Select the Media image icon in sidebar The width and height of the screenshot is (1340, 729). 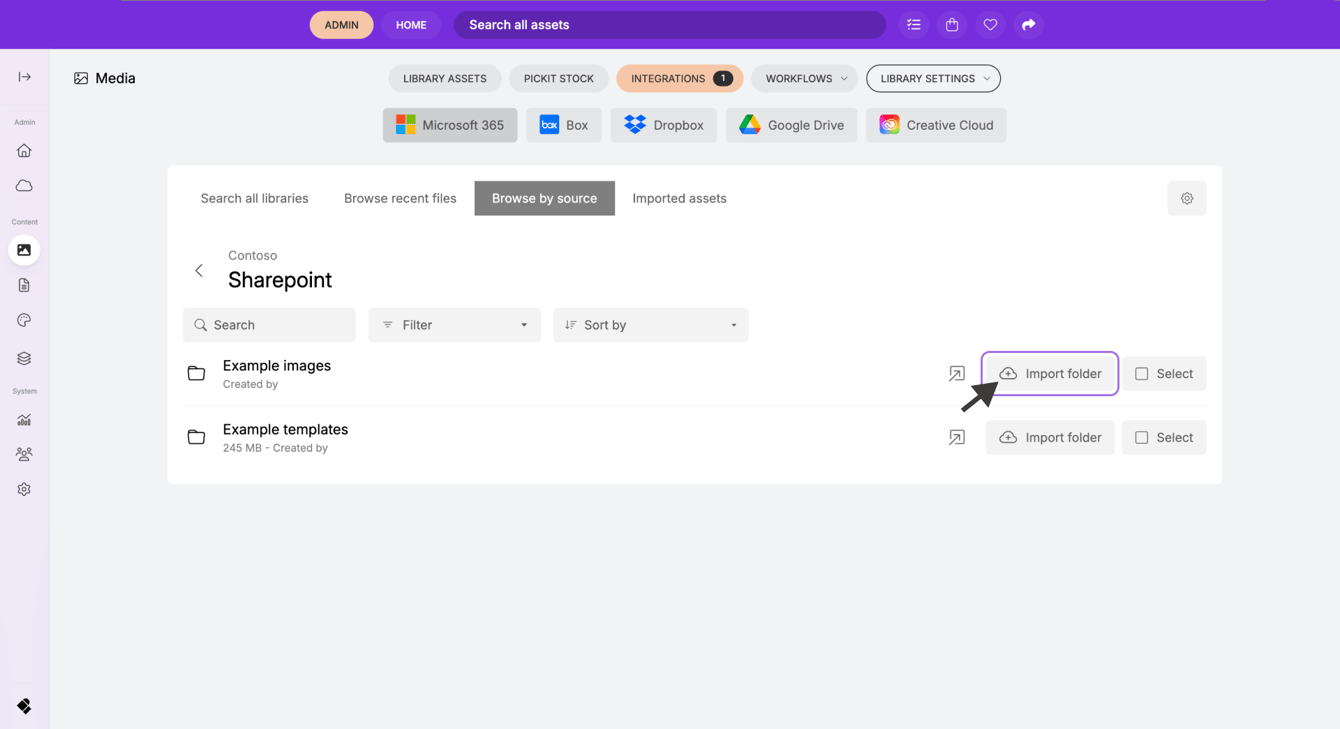[x=24, y=250]
